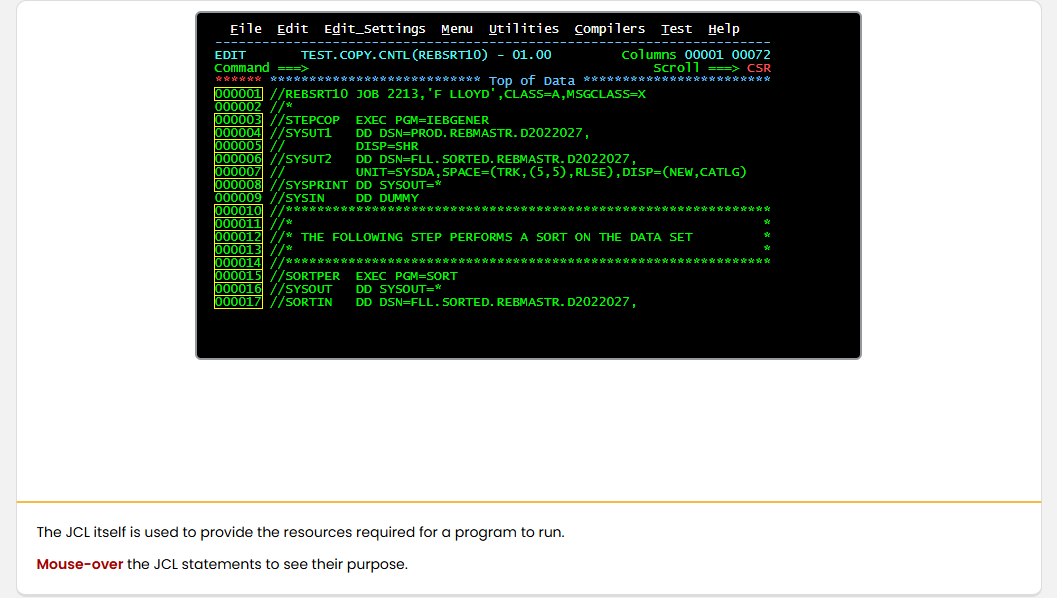The height and width of the screenshot is (598, 1057).
Task: Open the File menu
Action: point(245,29)
